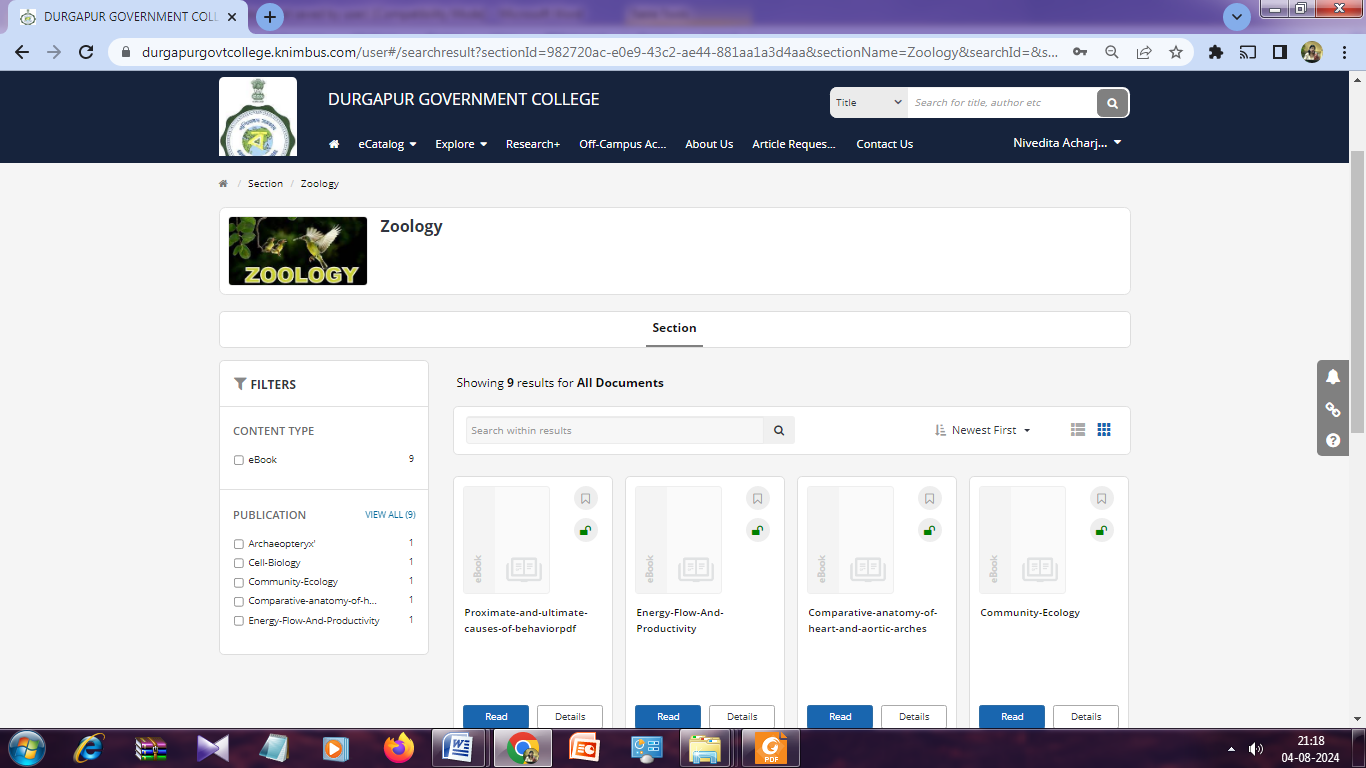Click the Search within results field
Image resolution: width=1366 pixels, height=768 pixels.
pyautogui.click(x=614, y=431)
